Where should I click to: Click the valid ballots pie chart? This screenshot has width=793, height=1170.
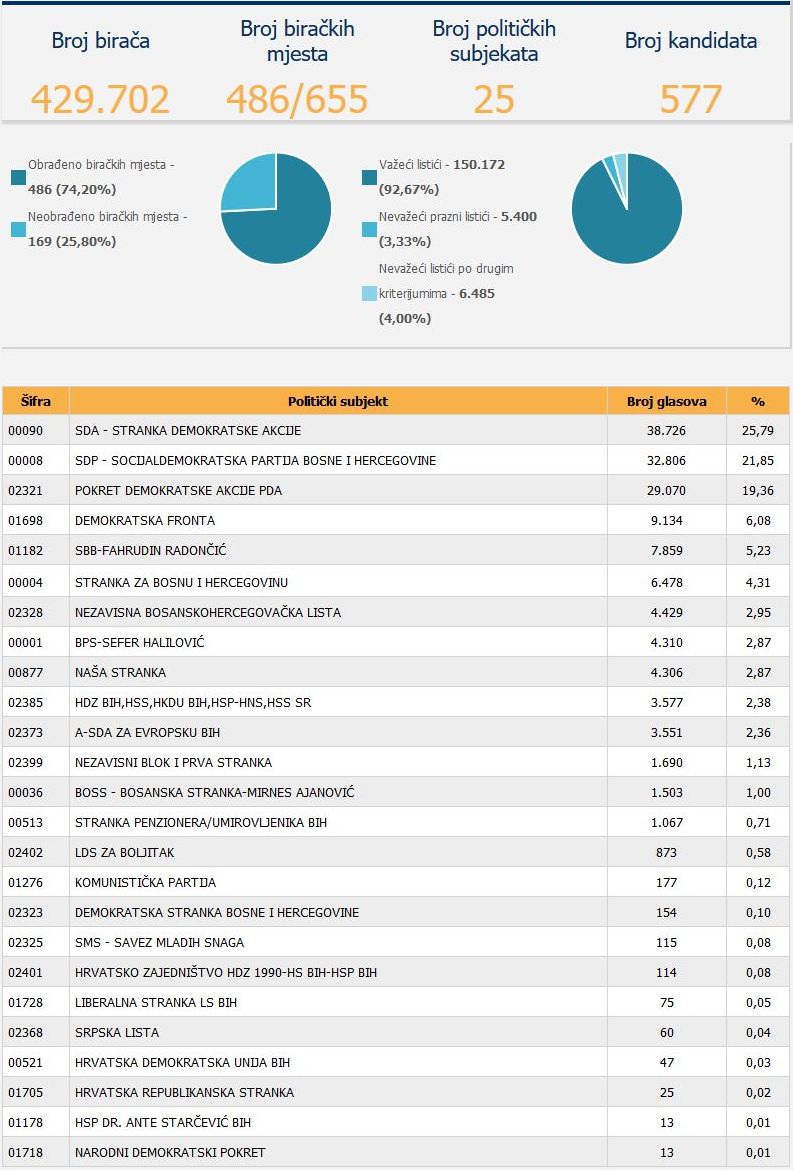627,208
